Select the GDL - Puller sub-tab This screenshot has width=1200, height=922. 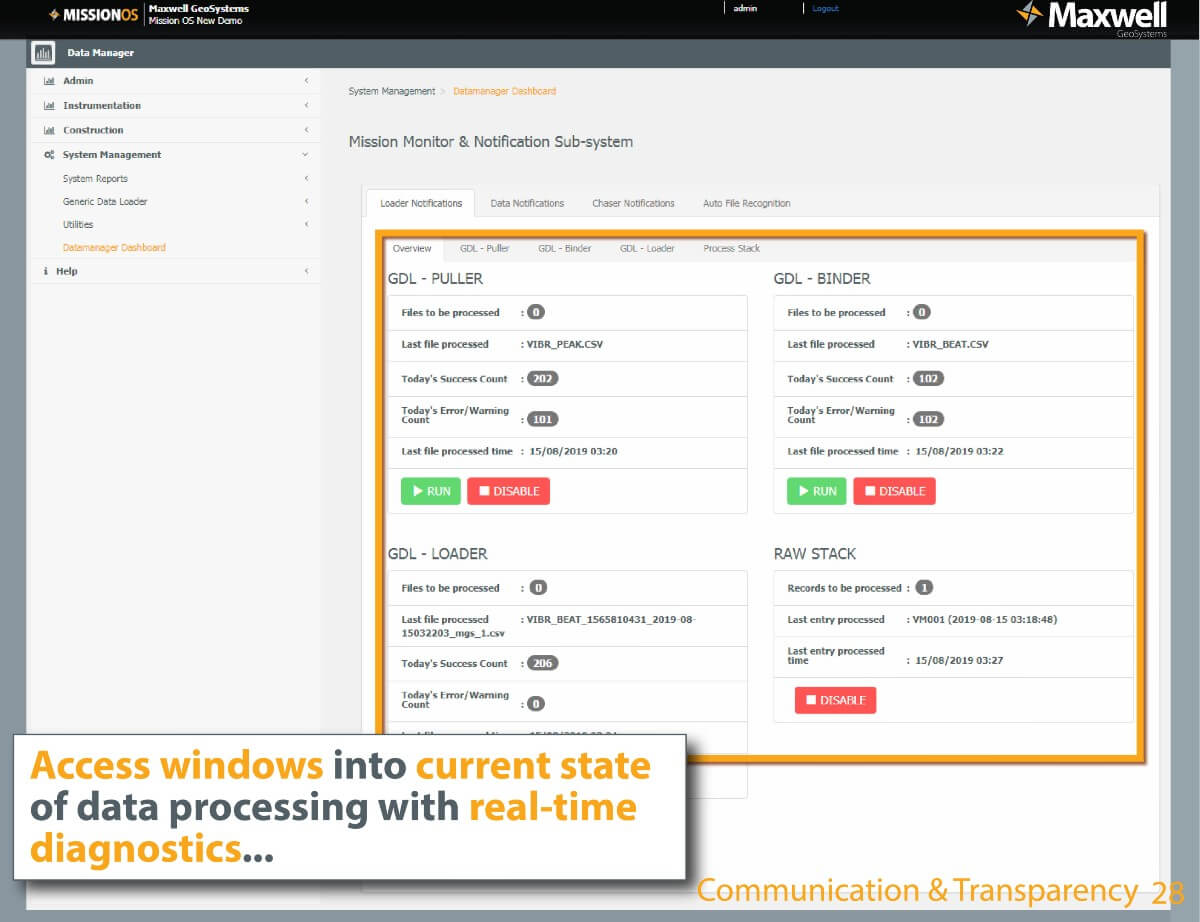pos(485,248)
